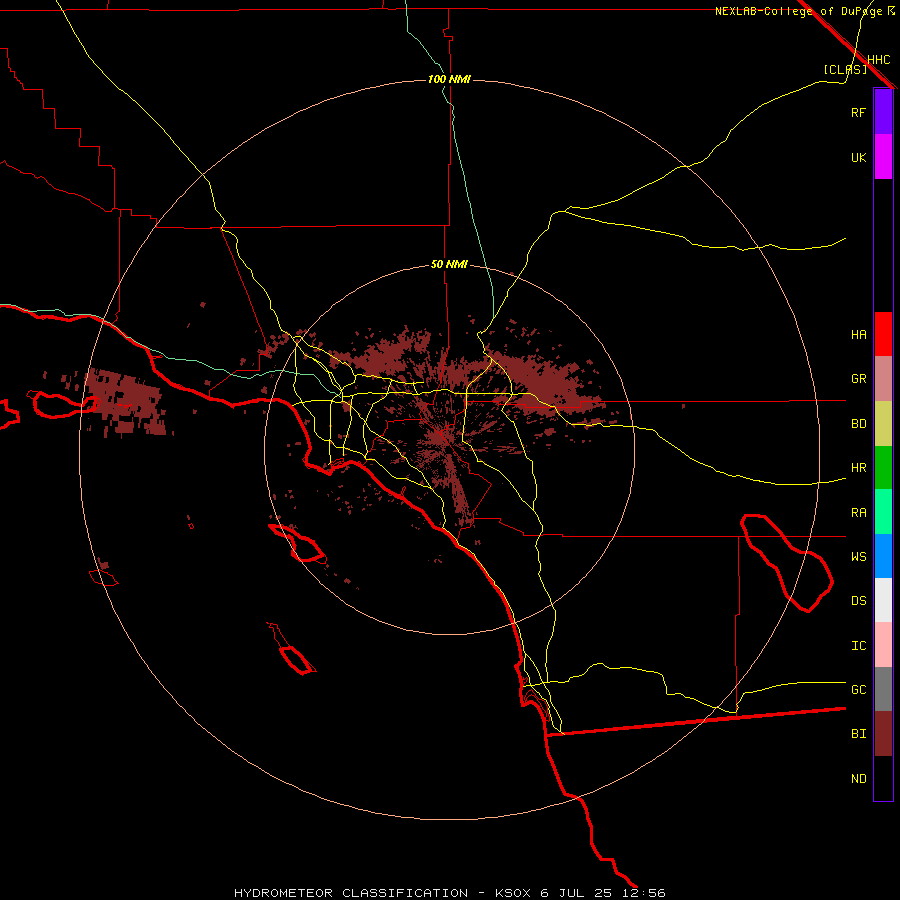Click the HA legend label

point(858,335)
